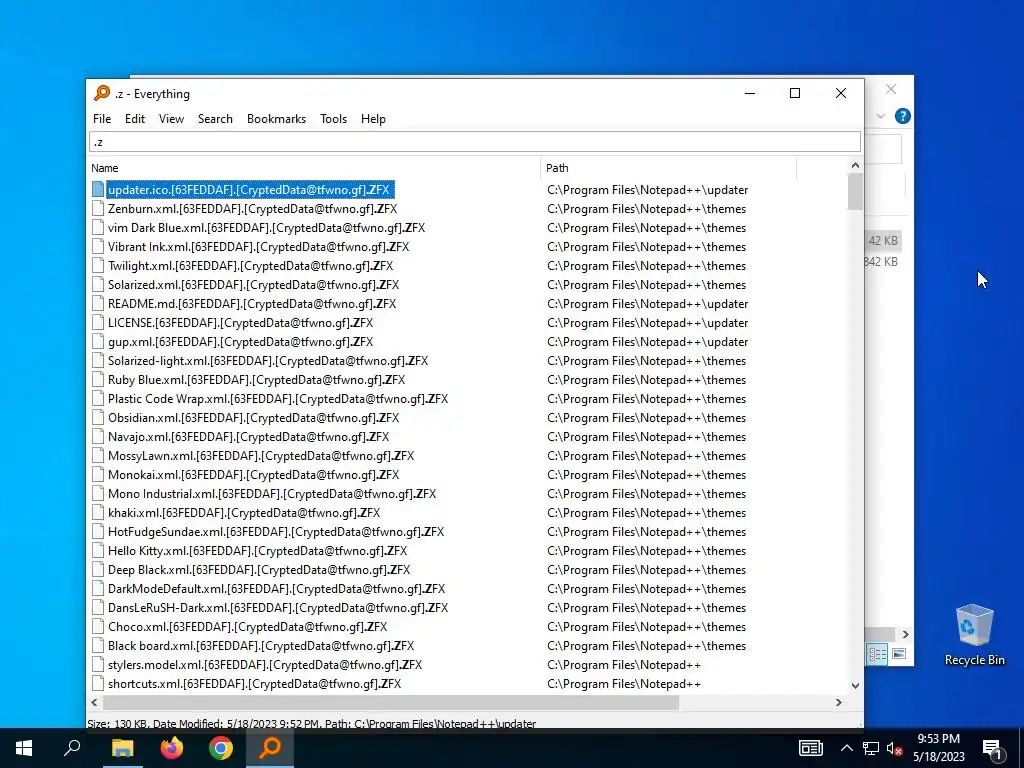Click the vertical scrollbar up arrow
This screenshot has height=768, width=1024.
click(855, 165)
